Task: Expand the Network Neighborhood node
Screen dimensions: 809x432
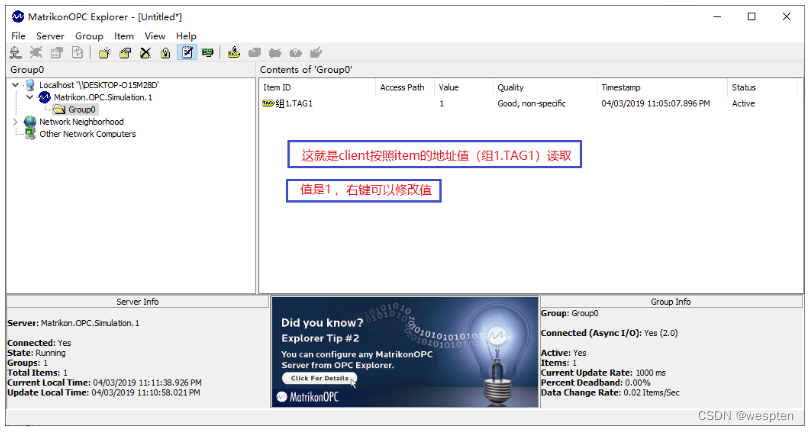Action: [15, 122]
